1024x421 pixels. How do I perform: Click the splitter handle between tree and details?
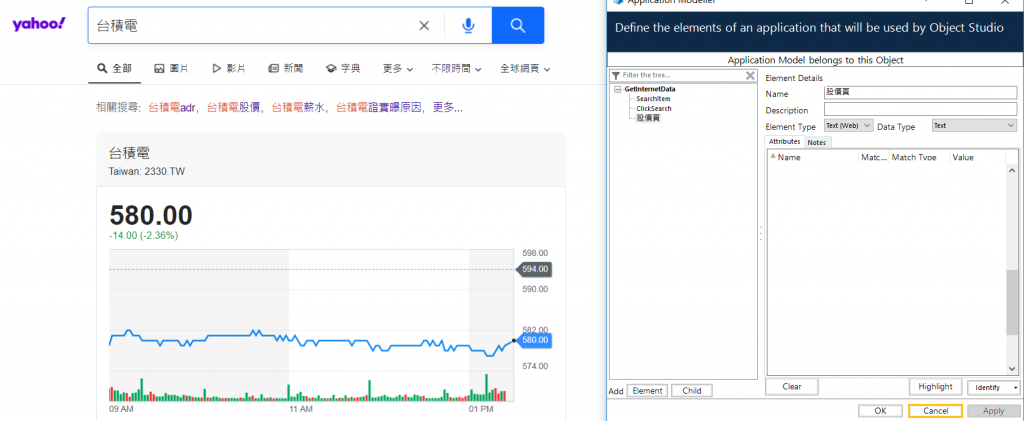pos(760,234)
